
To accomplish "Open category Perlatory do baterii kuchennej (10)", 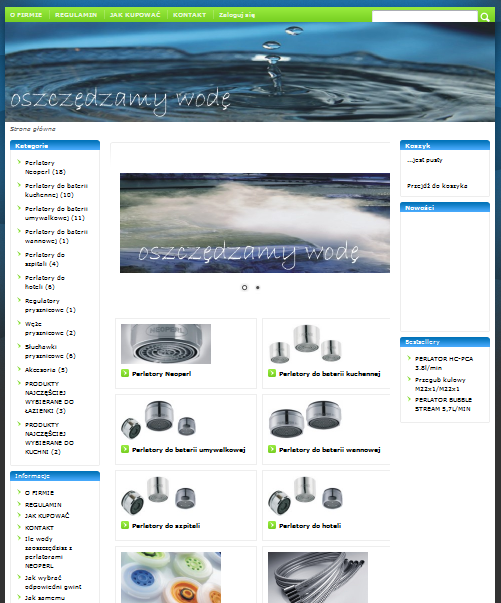I will click(56, 190).
